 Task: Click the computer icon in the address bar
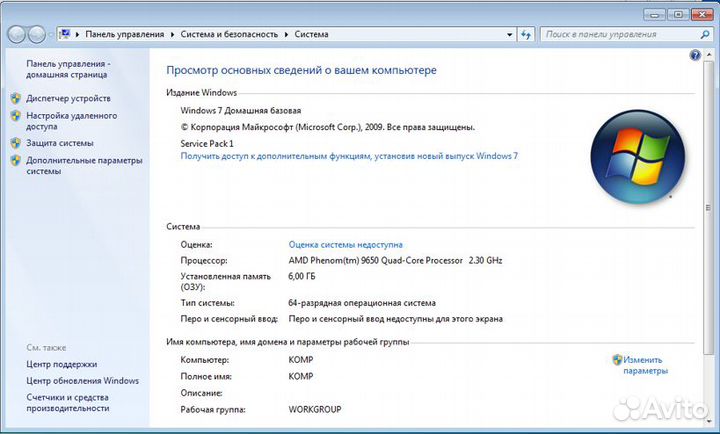point(65,34)
